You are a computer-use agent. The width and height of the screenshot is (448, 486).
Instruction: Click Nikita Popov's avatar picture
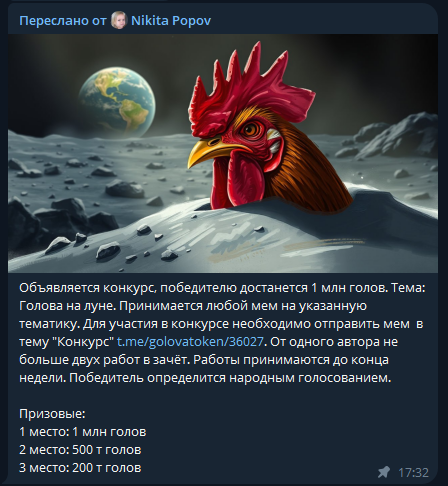point(119,20)
